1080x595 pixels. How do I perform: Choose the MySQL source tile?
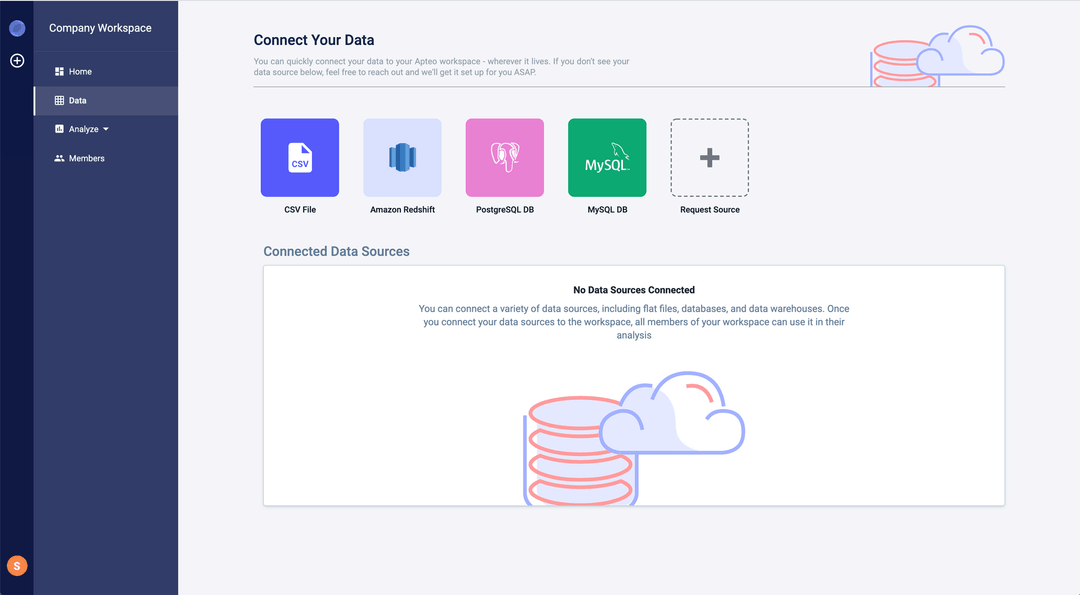[x=608, y=158]
